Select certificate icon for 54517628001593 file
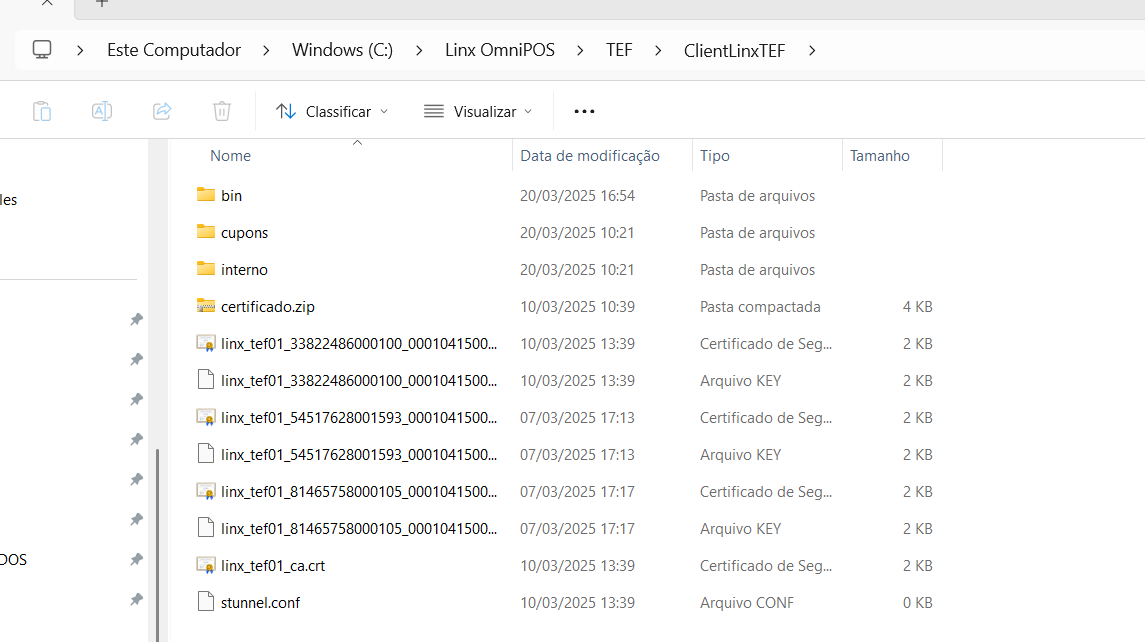Screen dimensions: 1145x642 click(x=206, y=417)
